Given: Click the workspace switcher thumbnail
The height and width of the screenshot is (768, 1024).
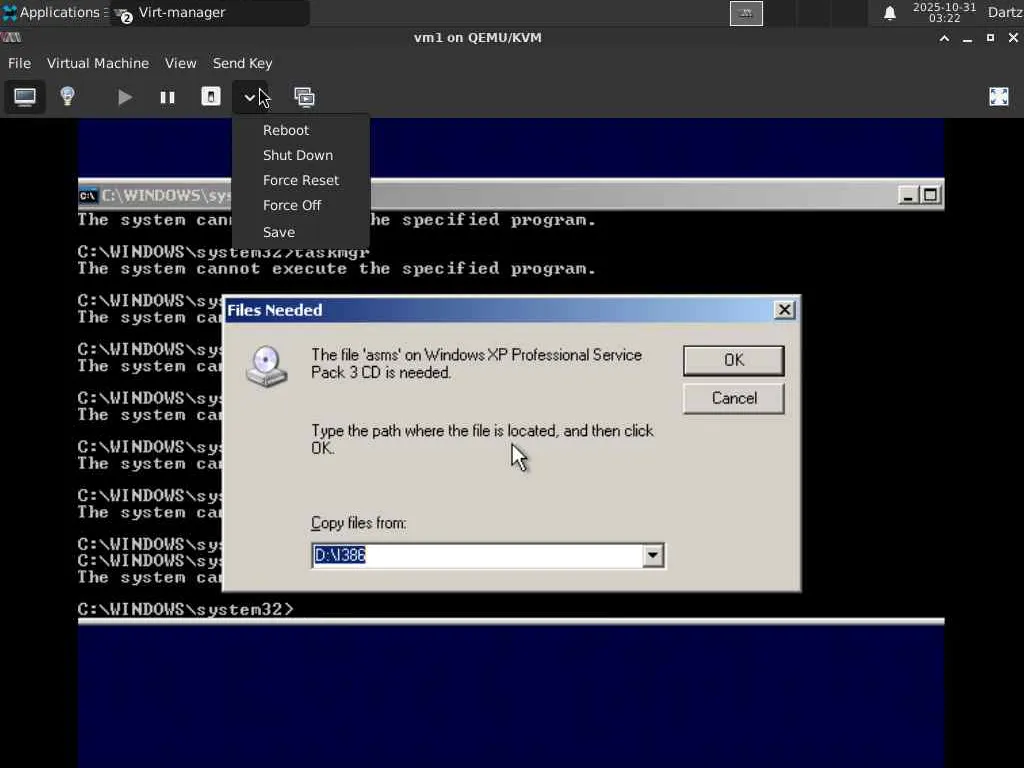Looking at the screenshot, I should point(746,13).
